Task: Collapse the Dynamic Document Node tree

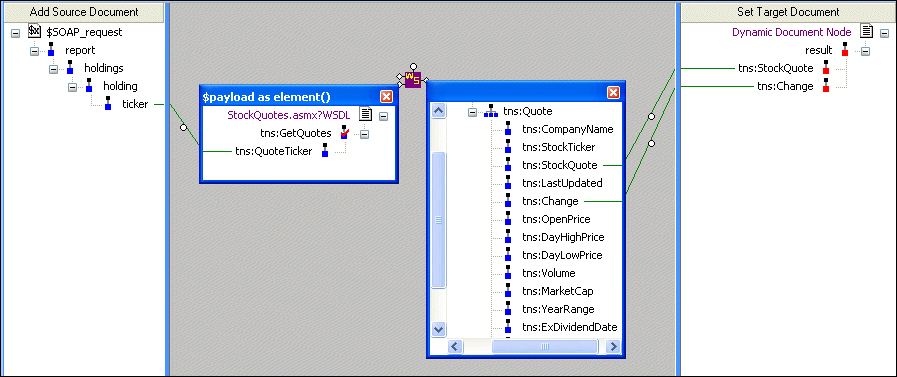Action: tap(884, 33)
